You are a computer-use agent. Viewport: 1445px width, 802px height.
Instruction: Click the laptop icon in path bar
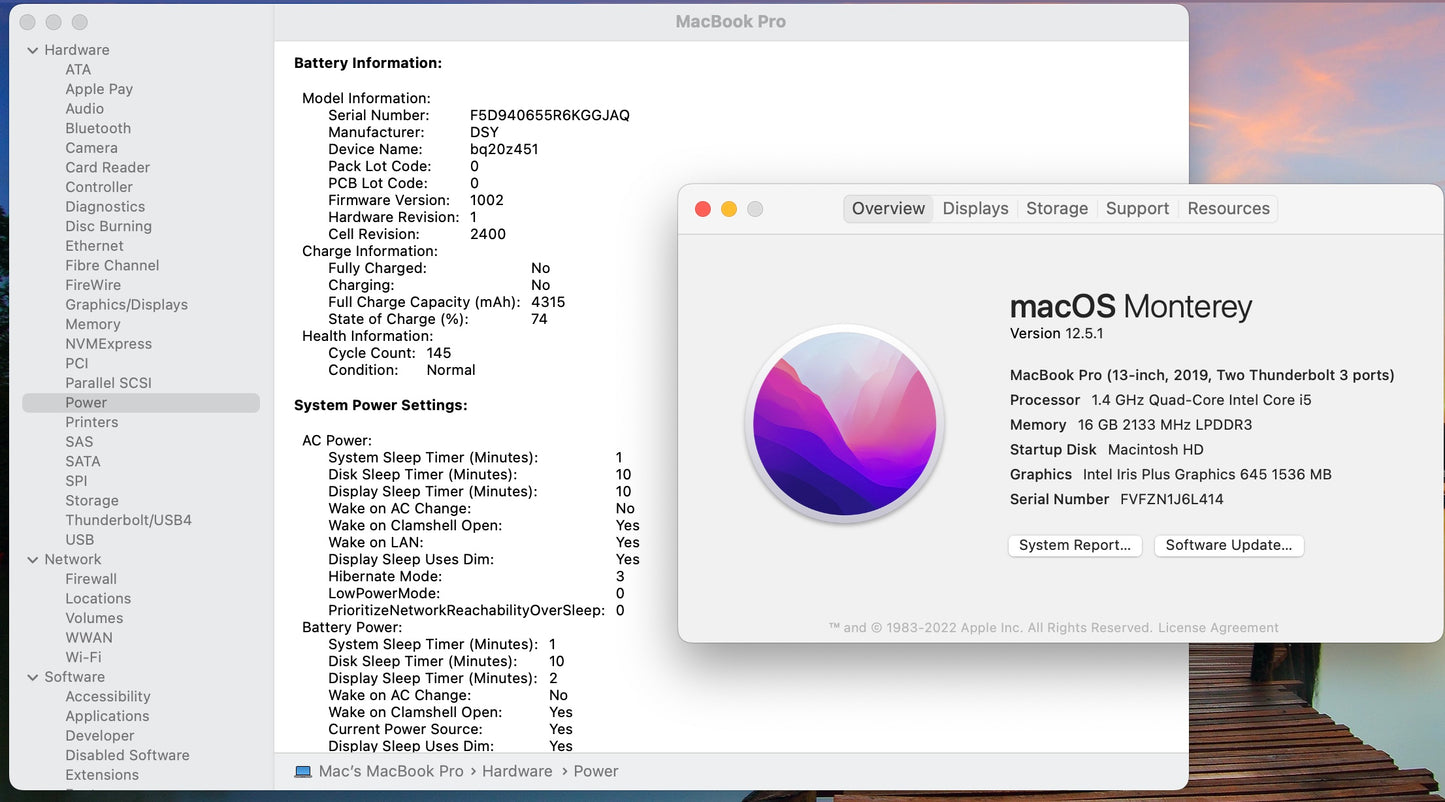pos(303,771)
